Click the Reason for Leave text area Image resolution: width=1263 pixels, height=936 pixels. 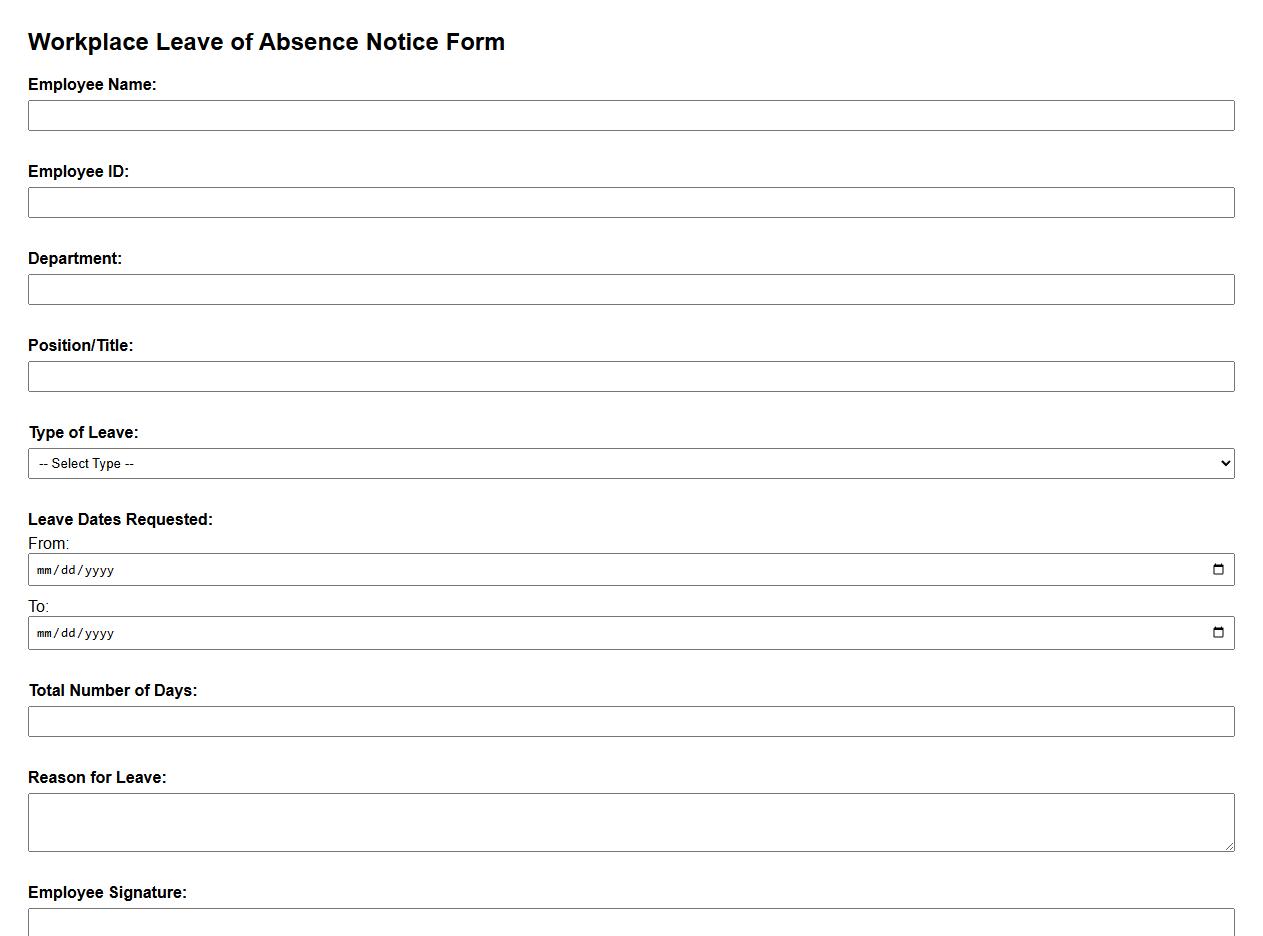(631, 820)
